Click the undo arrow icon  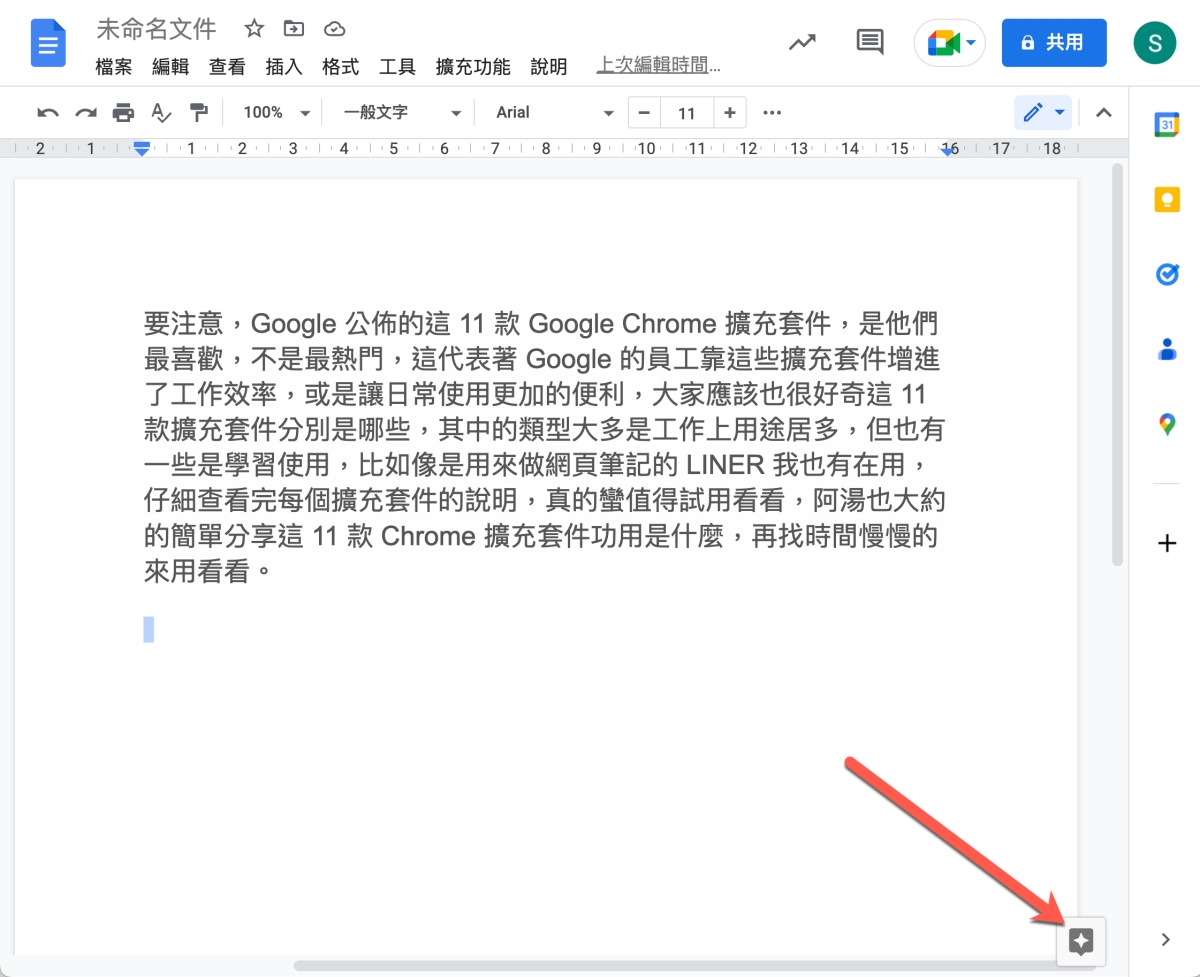47,113
